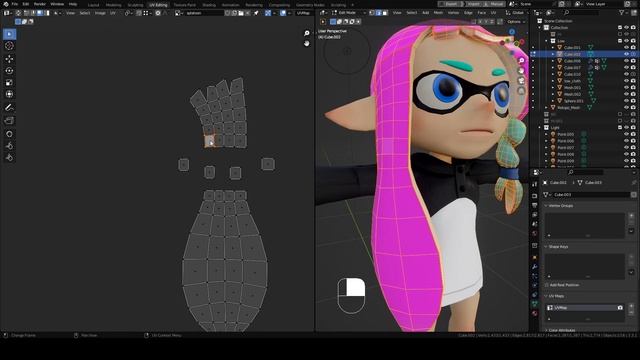
Task: Select the Select Box tool in UV editor
Action: point(9,34)
